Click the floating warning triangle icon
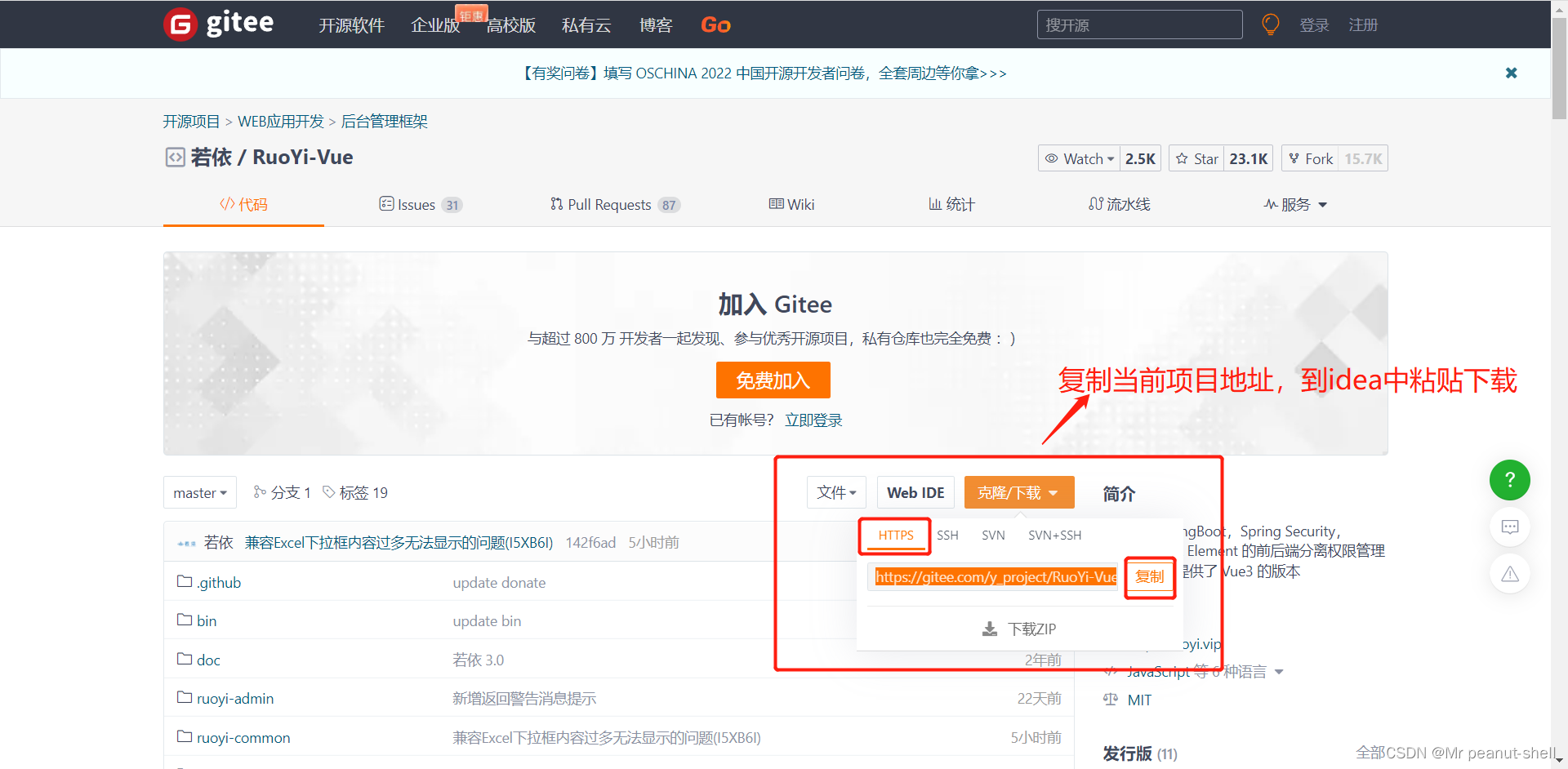Viewport: 1568px width, 769px height. pos(1509,574)
